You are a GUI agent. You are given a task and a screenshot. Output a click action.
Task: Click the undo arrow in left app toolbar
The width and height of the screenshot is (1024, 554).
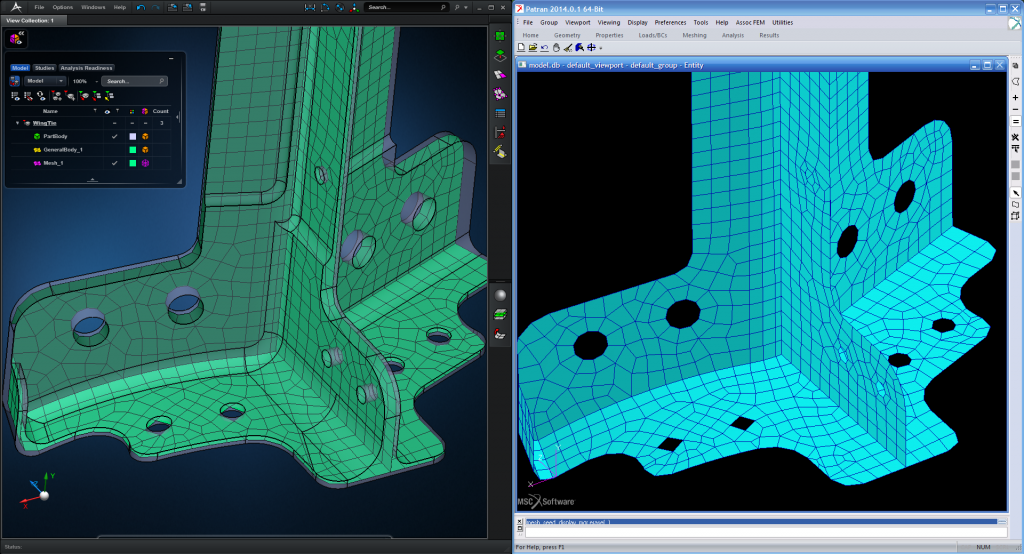pos(141,7)
